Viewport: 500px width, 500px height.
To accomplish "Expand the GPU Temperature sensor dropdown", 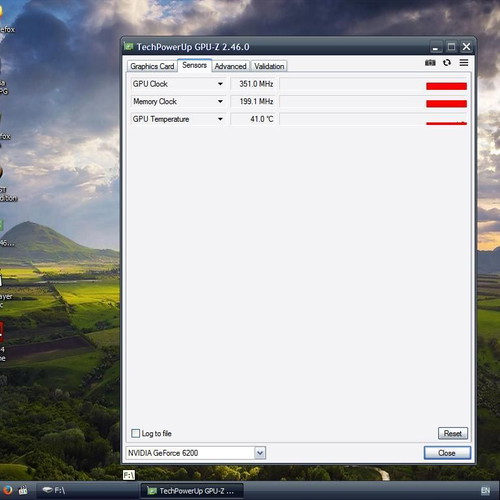I will (x=220, y=119).
